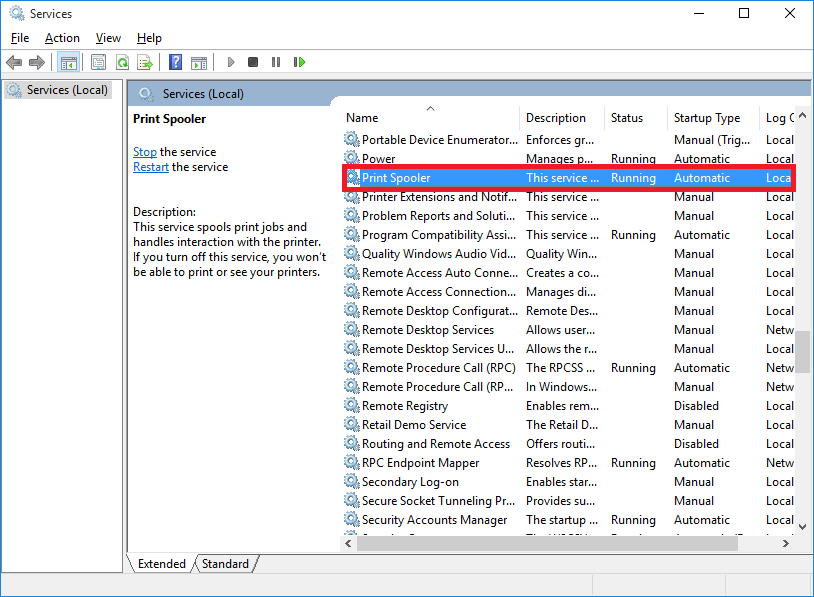The height and width of the screenshot is (597, 814).
Task: Open Properties via the toolbar icon
Action: point(99,62)
